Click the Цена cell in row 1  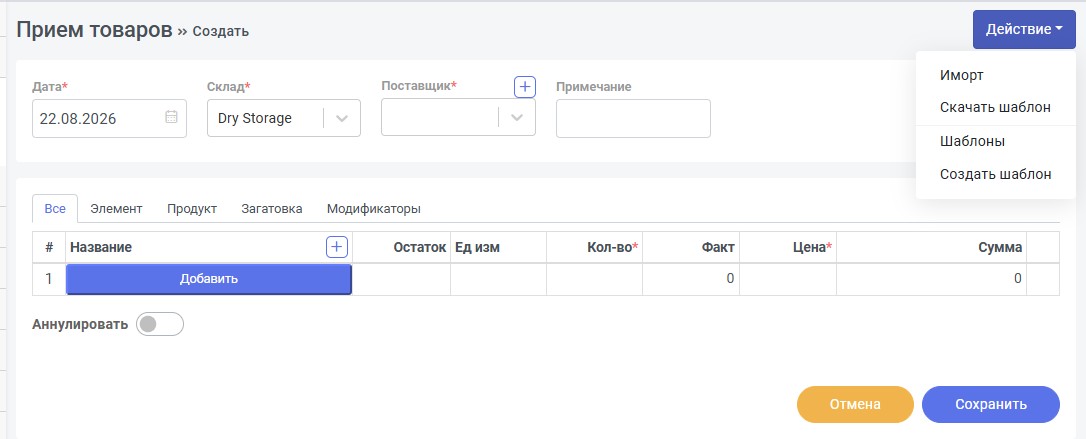coord(788,279)
